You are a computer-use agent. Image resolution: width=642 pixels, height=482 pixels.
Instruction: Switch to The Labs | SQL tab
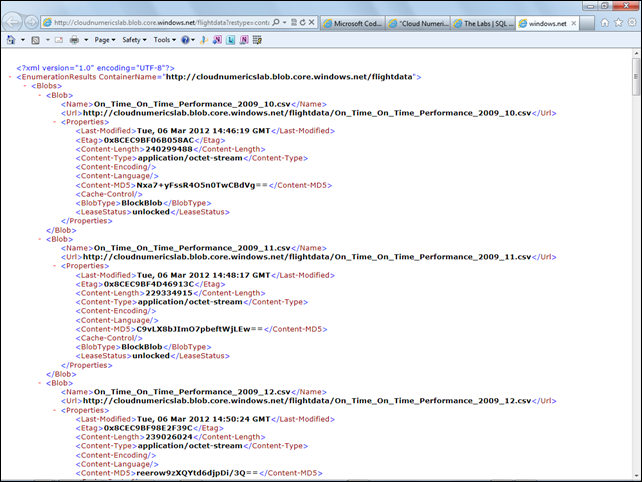pyautogui.click(x=484, y=24)
